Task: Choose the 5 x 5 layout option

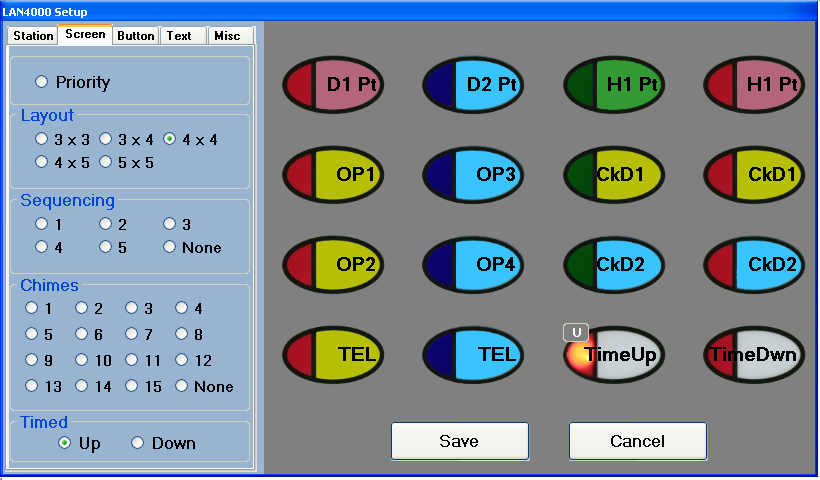Action: click(106, 161)
